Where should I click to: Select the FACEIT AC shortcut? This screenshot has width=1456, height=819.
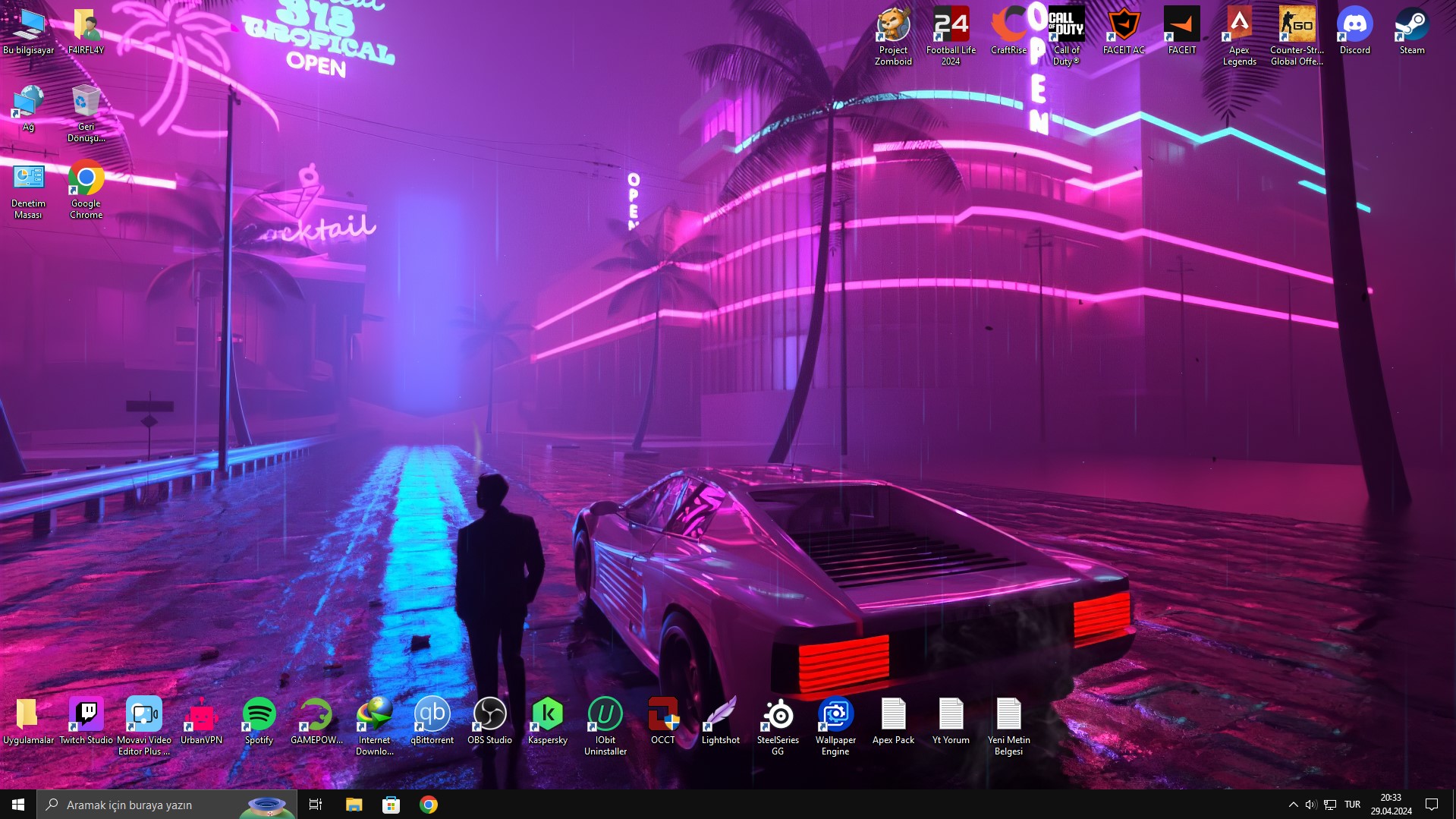pyautogui.click(x=1124, y=32)
